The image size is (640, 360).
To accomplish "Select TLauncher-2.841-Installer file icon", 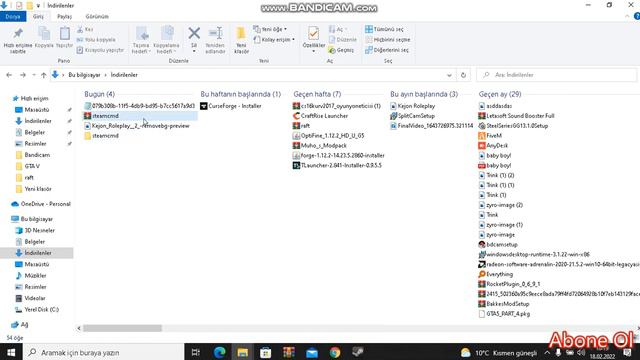I will click(x=296, y=165).
